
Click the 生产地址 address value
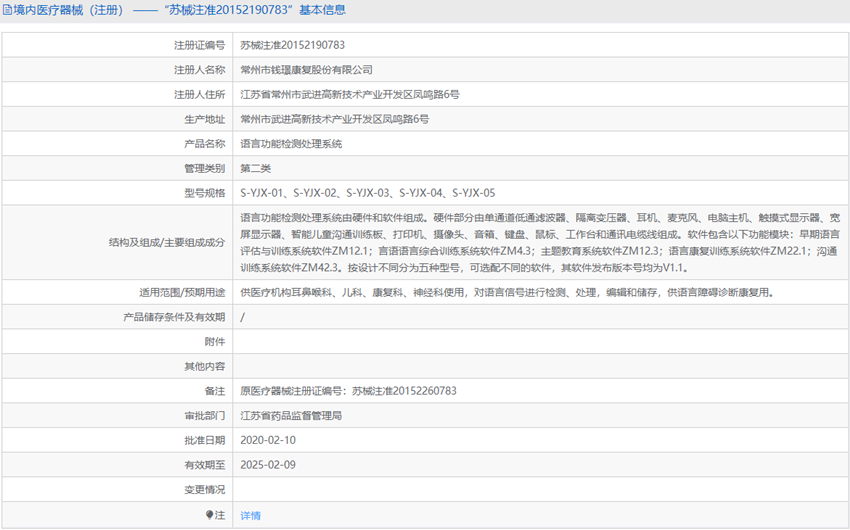(334, 119)
